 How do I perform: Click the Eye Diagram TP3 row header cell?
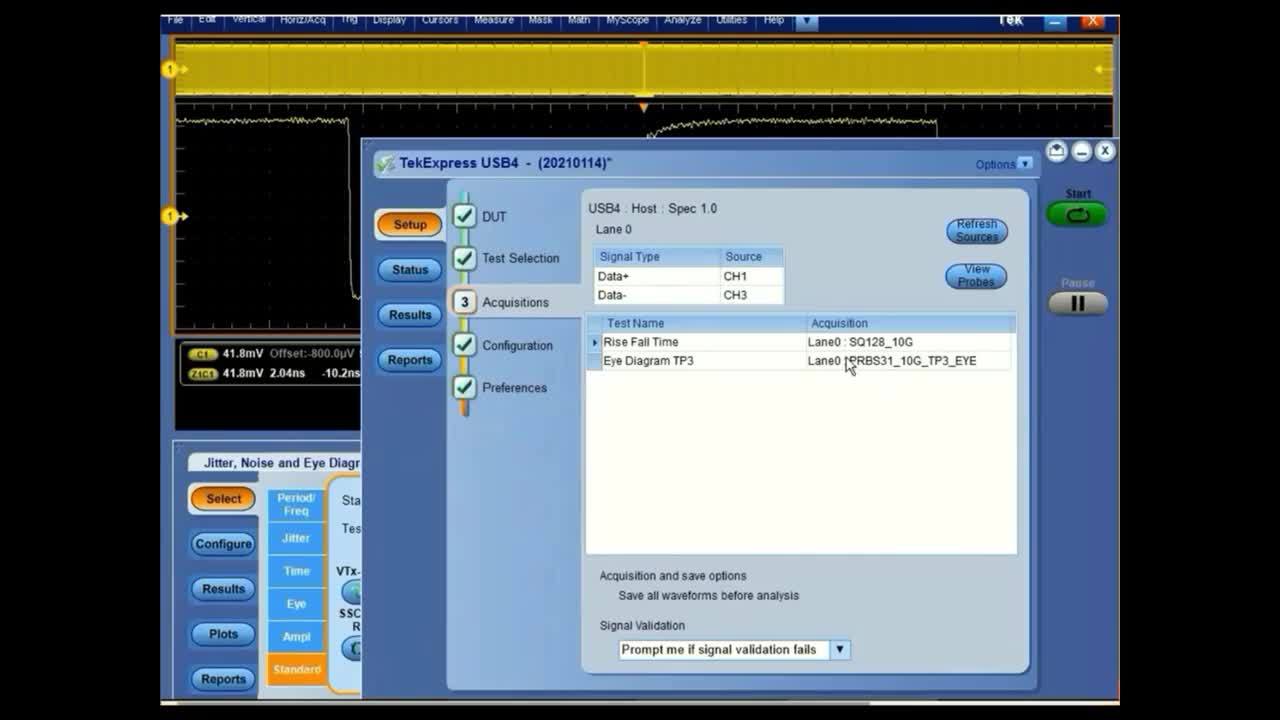(594, 360)
